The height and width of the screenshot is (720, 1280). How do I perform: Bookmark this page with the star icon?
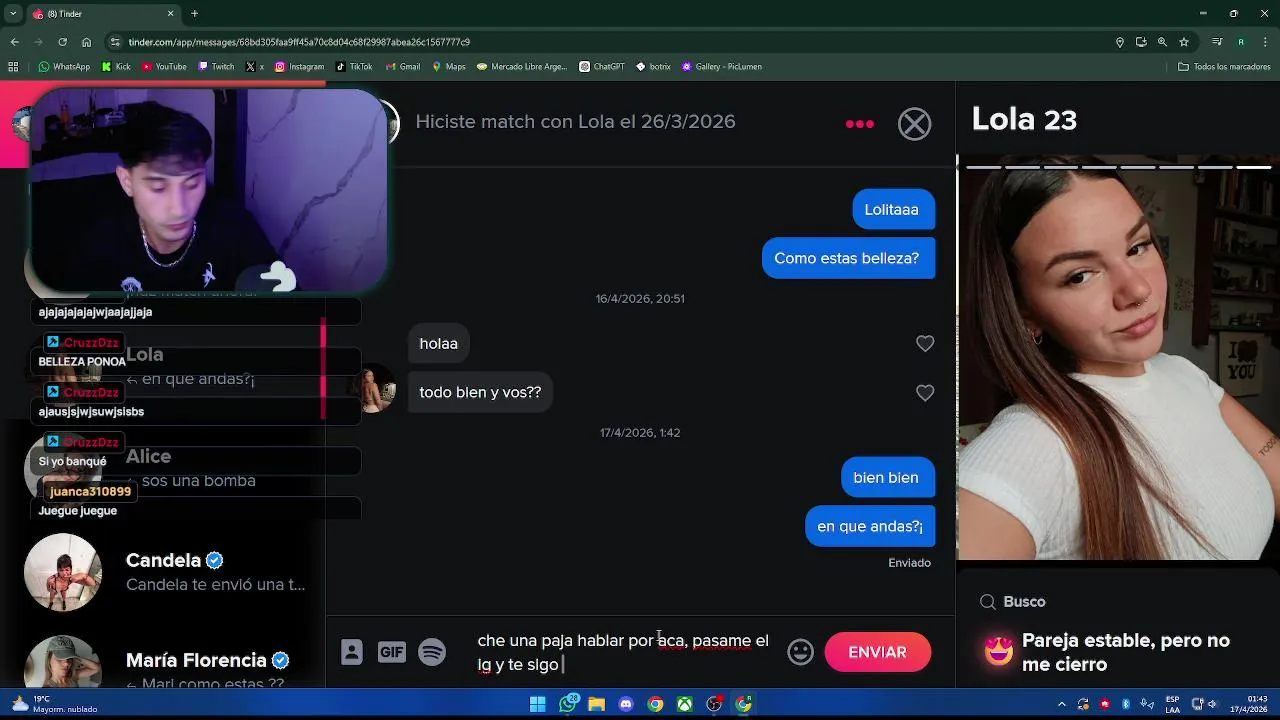tap(1184, 42)
